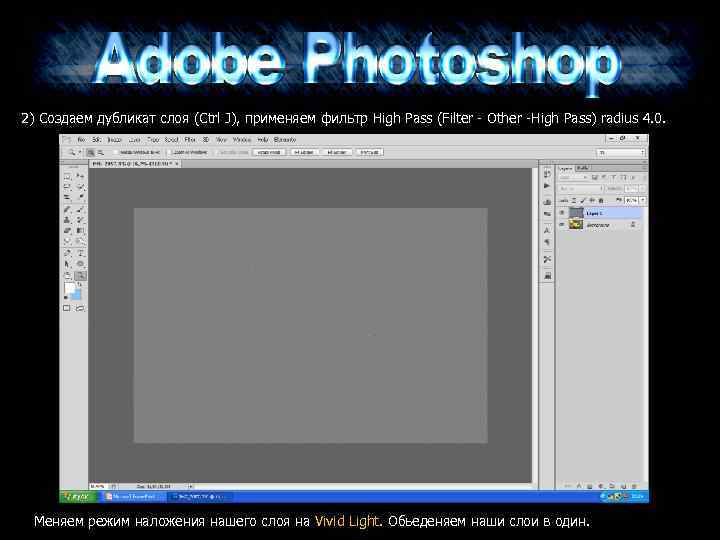Select the Zoom tool in Tools panel

[x=80, y=276]
